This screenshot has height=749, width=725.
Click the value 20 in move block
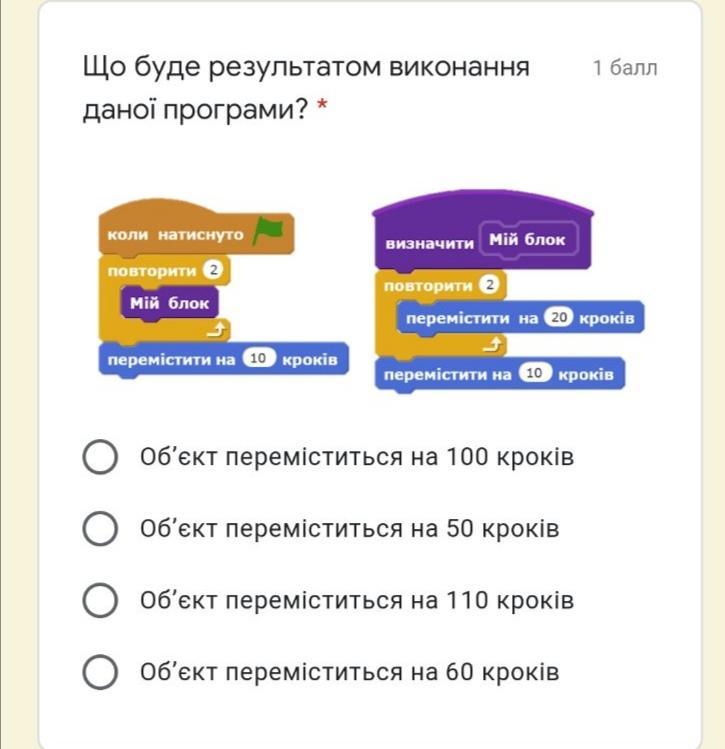pos(559,318)
